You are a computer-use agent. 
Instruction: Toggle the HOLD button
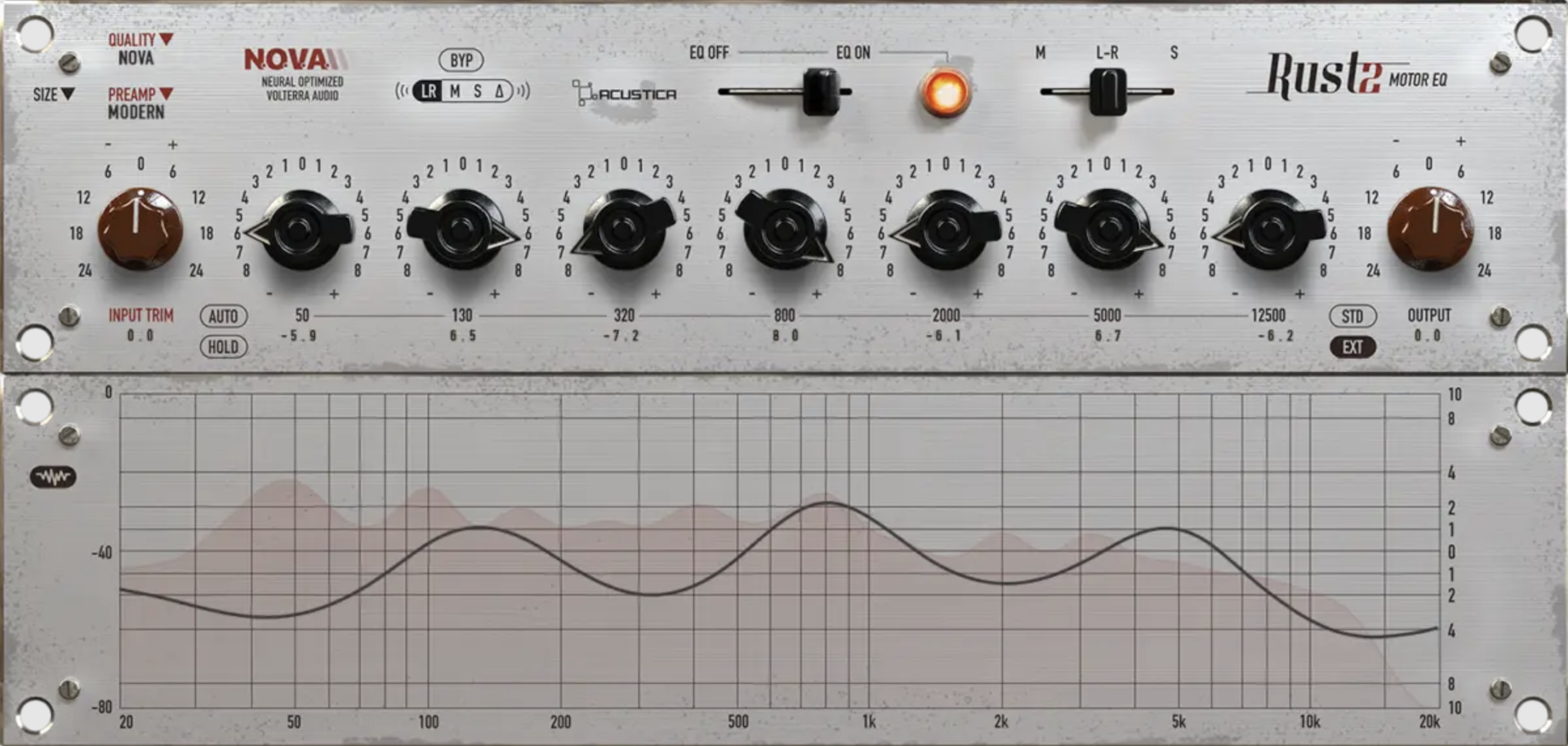pos(223,347)
